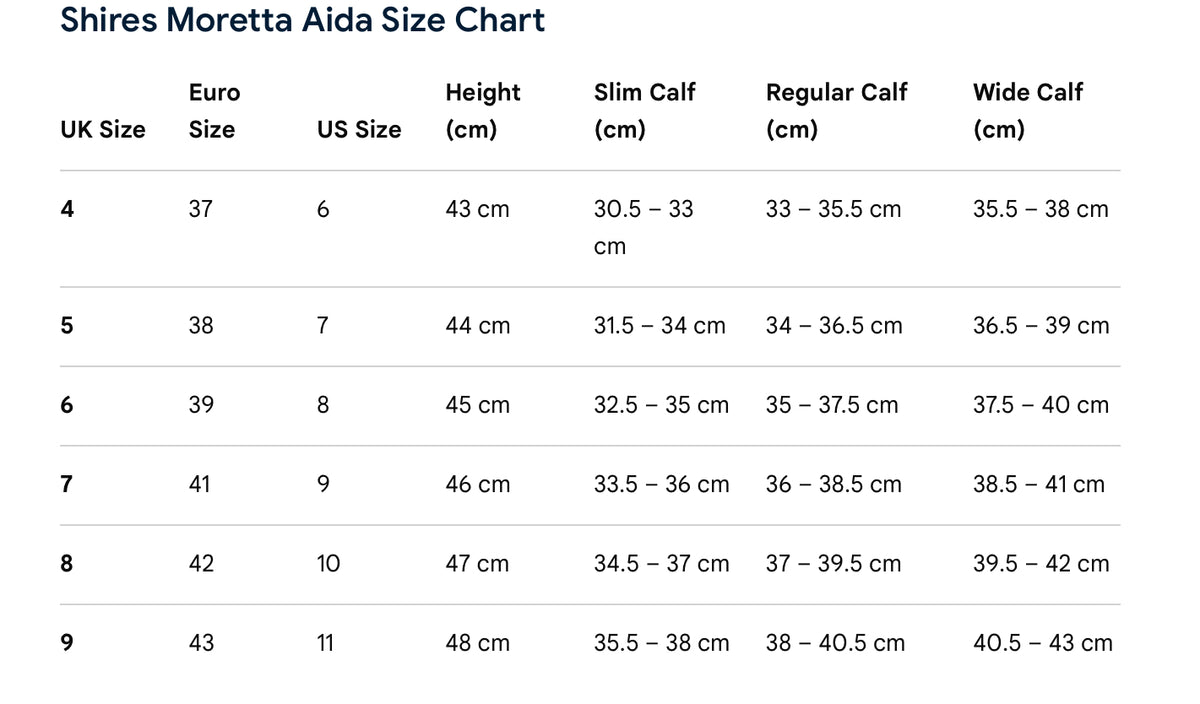Screen dimensions: 1200x704
Task: Click the Euro Size column header
Action: pos(215,111)
